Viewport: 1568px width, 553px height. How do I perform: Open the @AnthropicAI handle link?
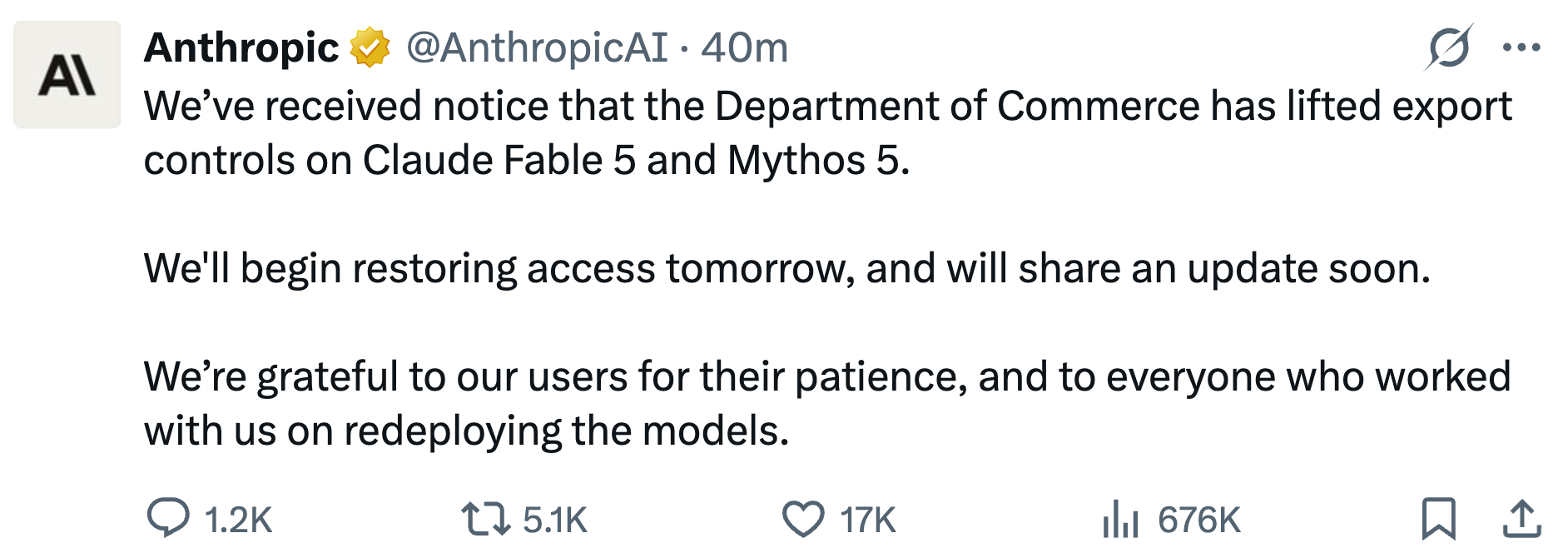point(537,47)
